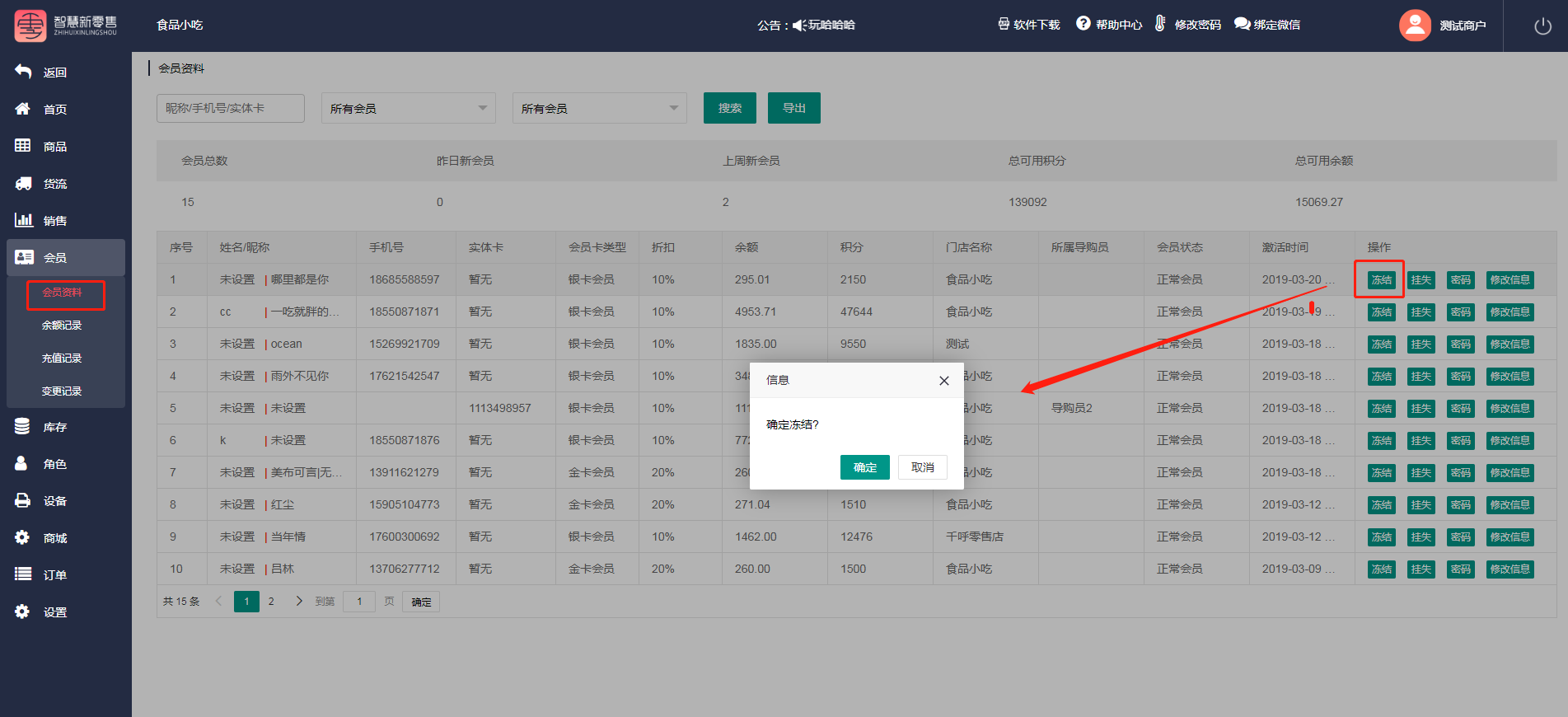The height and width of the screenshot is (717, 1568).
Task: Click the page number jump input
Action: pos(359,602)
